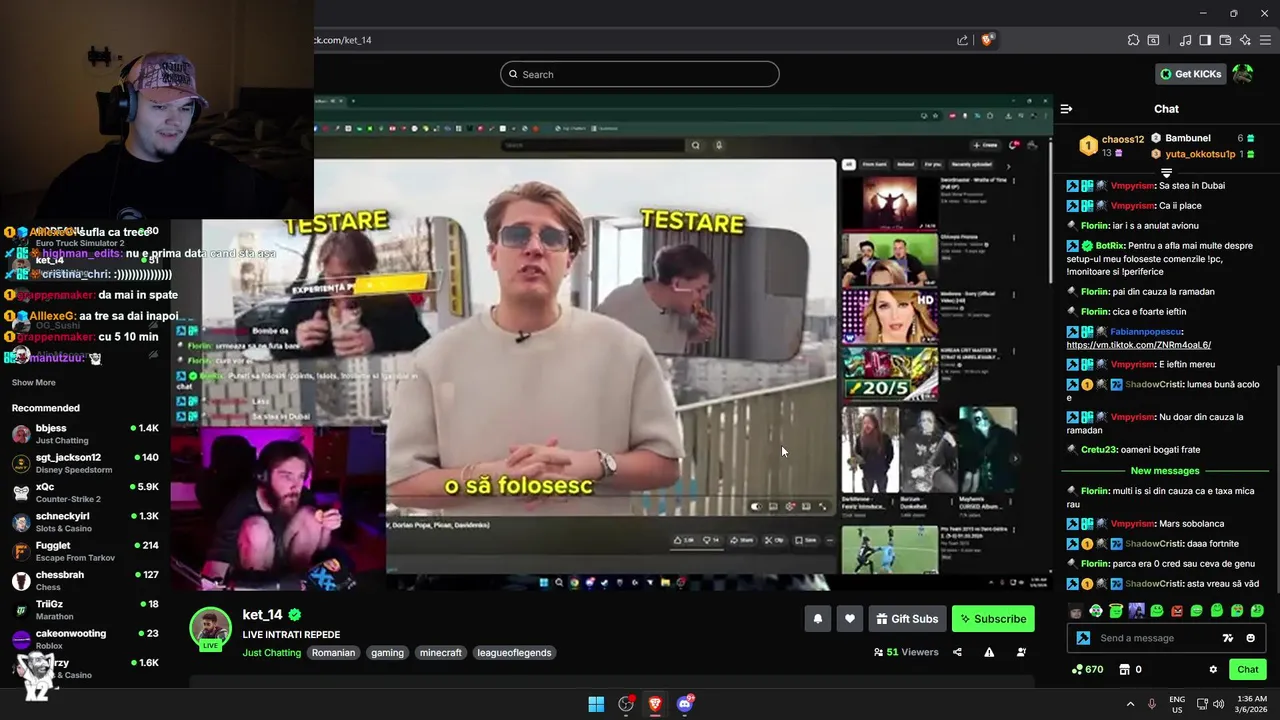Open chat settings gear icon

(1213, 669)
